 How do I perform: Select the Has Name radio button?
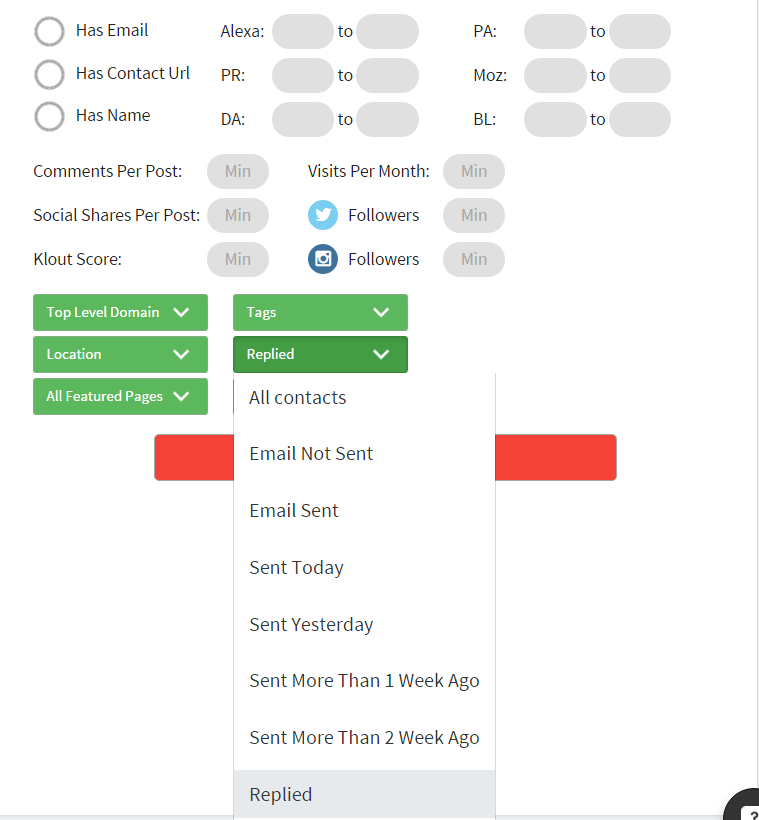tap(49, 116)
